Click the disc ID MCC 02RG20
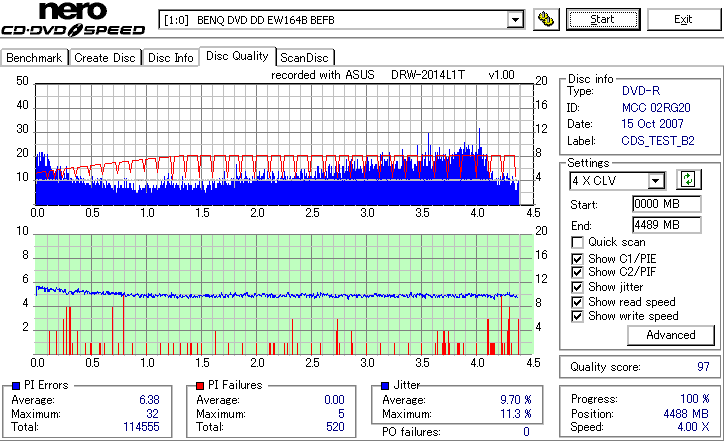Screen dimensions: 724x441 tap(656, 108)
